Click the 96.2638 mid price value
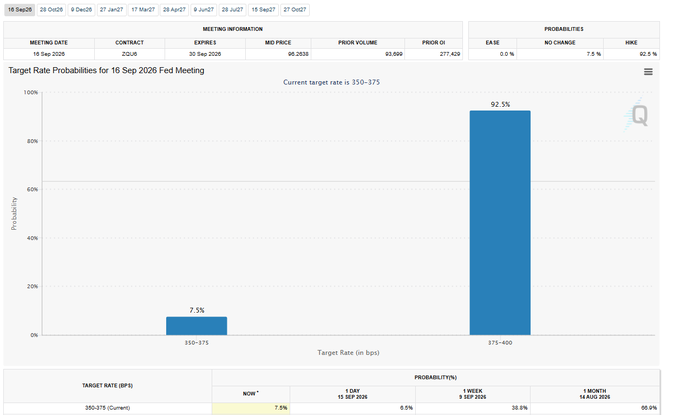 [x=298, y=54]
